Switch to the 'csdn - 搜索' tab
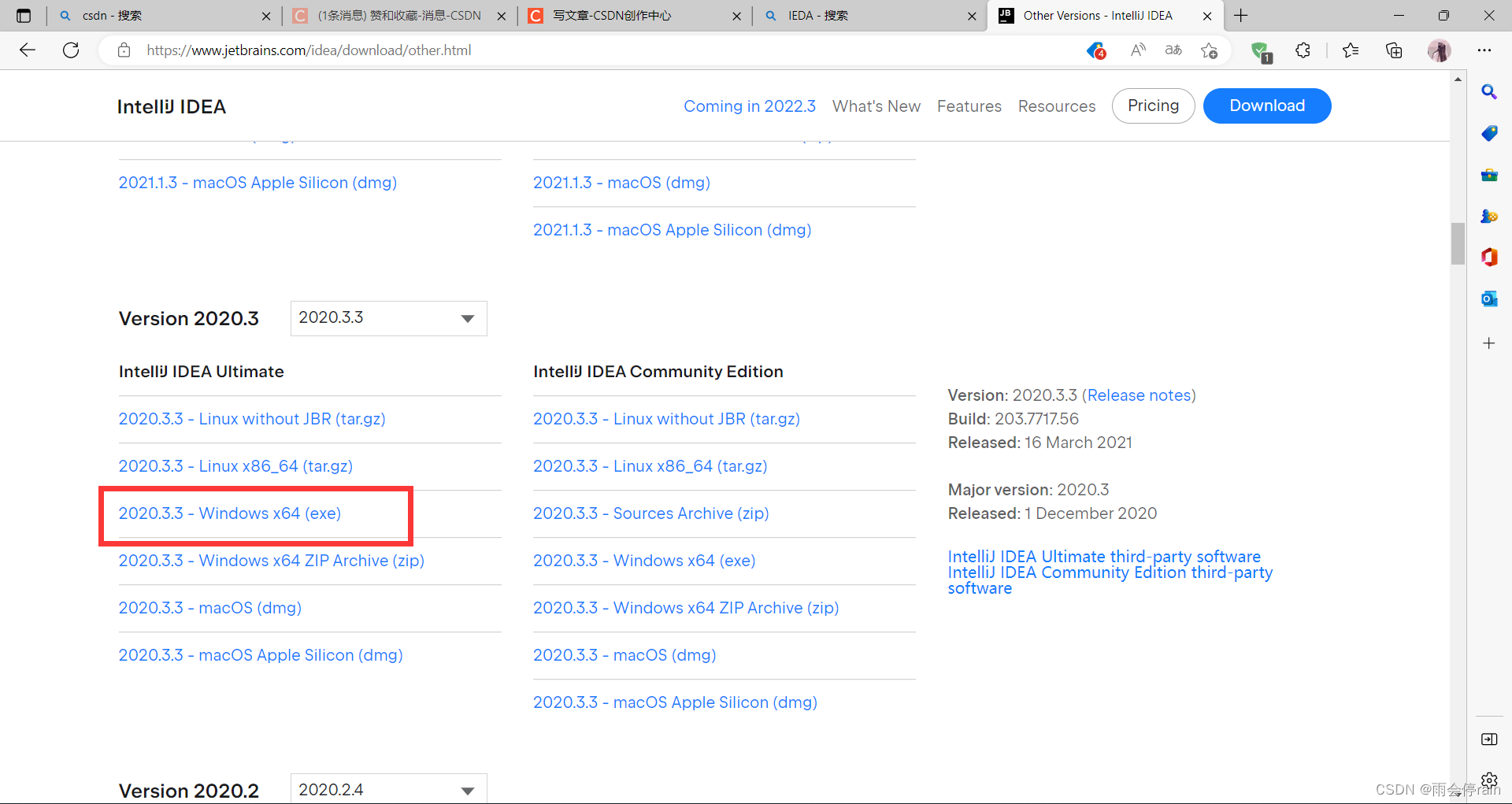 tap(164, 16)
